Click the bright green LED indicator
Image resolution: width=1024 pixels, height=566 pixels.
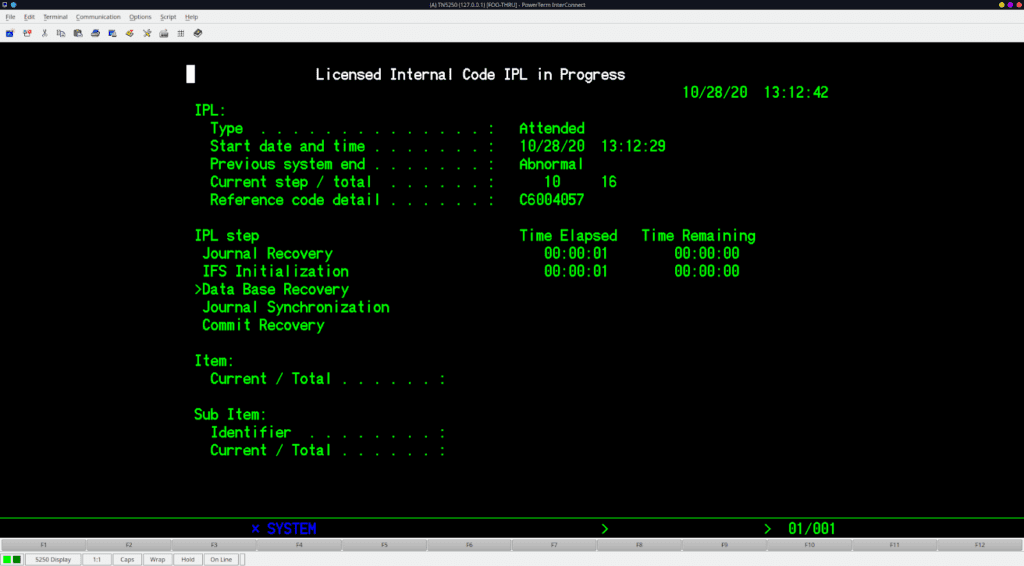[7, 559]
